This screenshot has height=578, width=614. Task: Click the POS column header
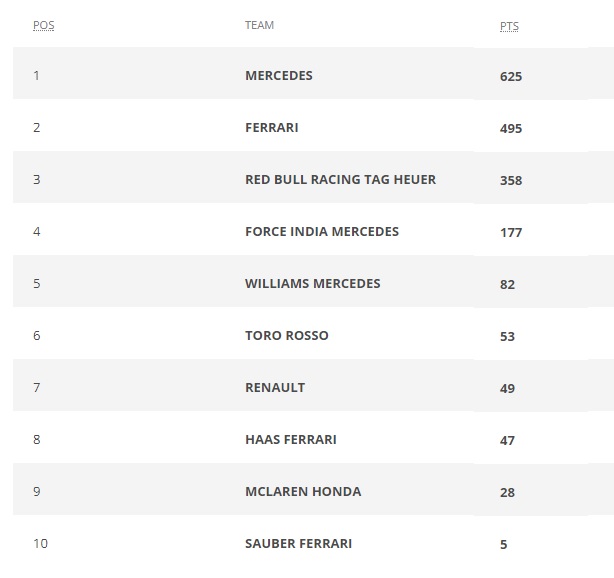pyautogui.click(x=43, y=25)
